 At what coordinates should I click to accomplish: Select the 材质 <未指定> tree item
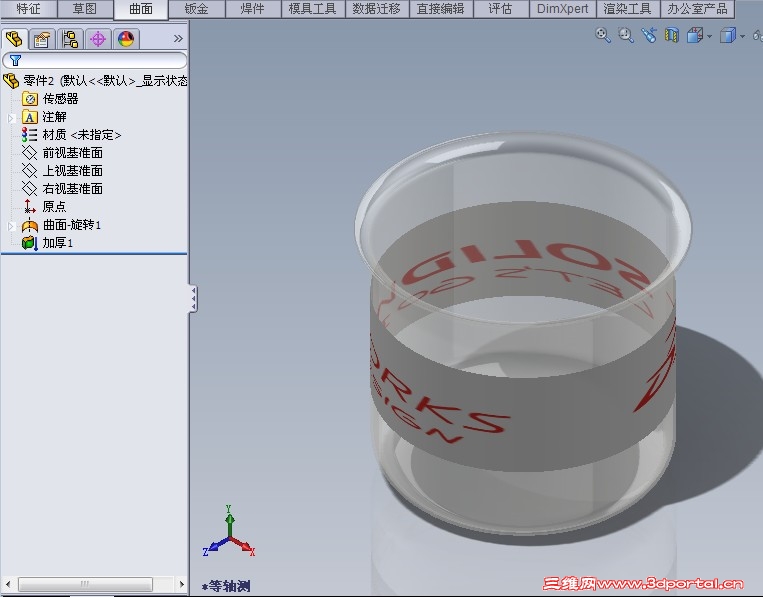(x=72, y=135)
